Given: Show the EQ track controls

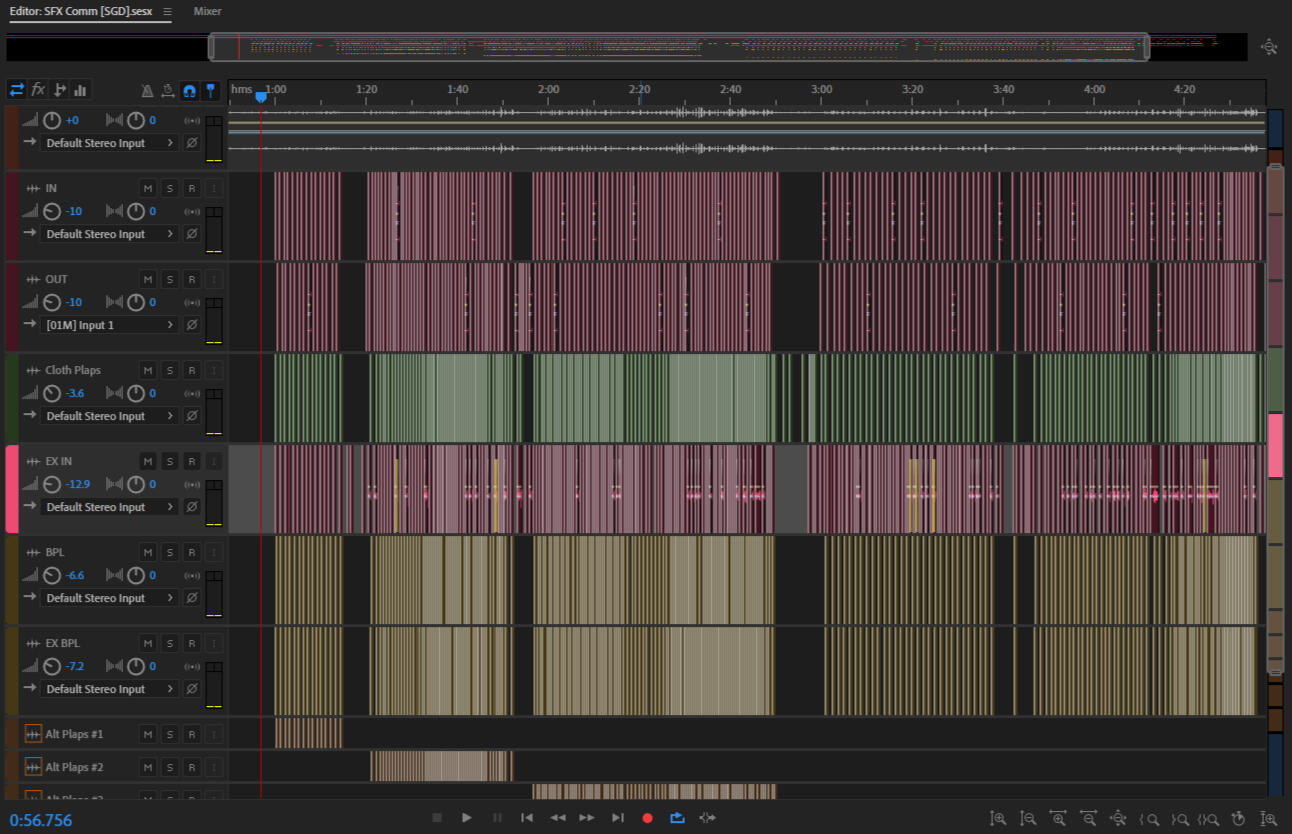Looking at the screenshot, I should (x=80, y=90).
